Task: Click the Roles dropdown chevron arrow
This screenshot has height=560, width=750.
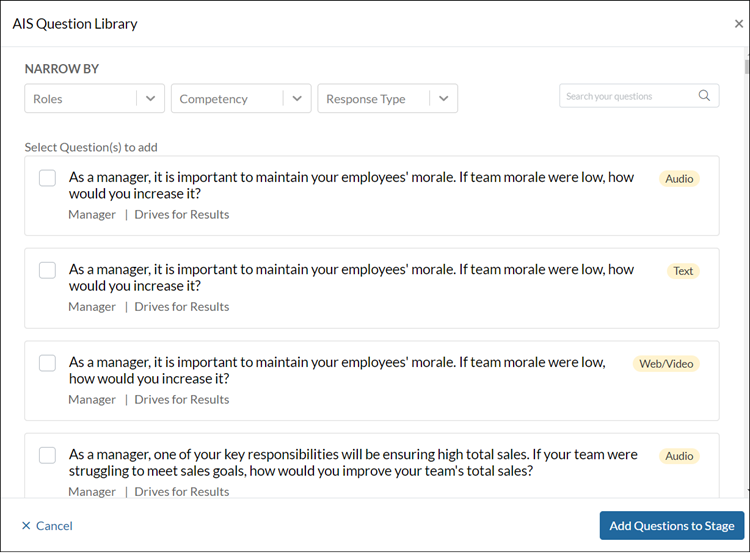Action: [x=150, y=99]
